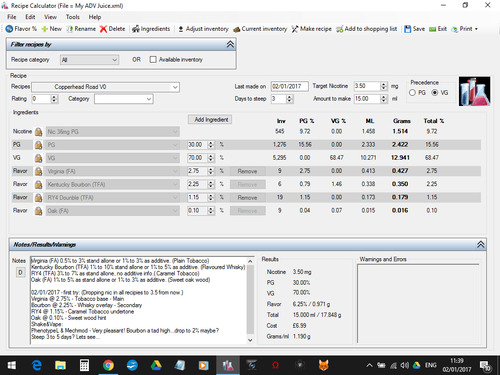Click the Add Ingredient button
The width and height of the screenshot is (500, 375).
(210, 119)
